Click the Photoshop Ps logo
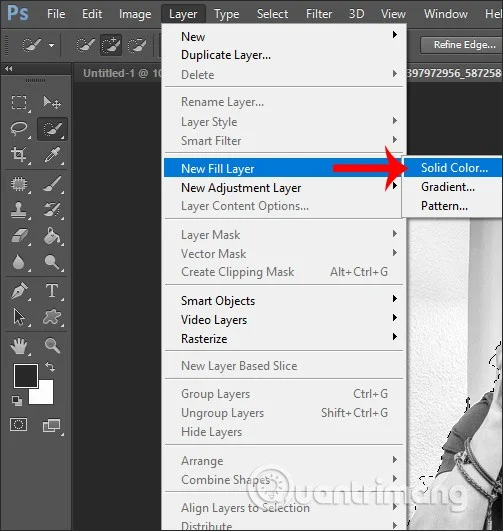This screenshot has width=503, height=531. tap(18, 13)
